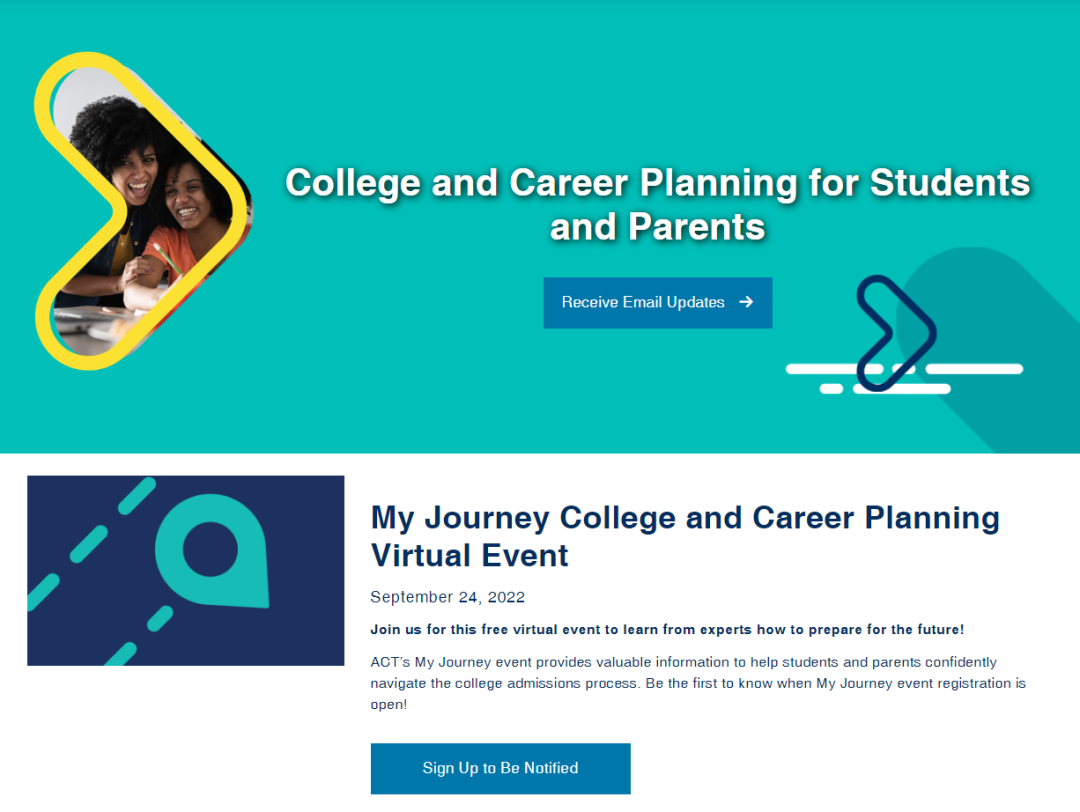This screenshot has width=1080, height=812.
Task: Open the "My Journey College and Career Planning" title
Action: point(685,517)
